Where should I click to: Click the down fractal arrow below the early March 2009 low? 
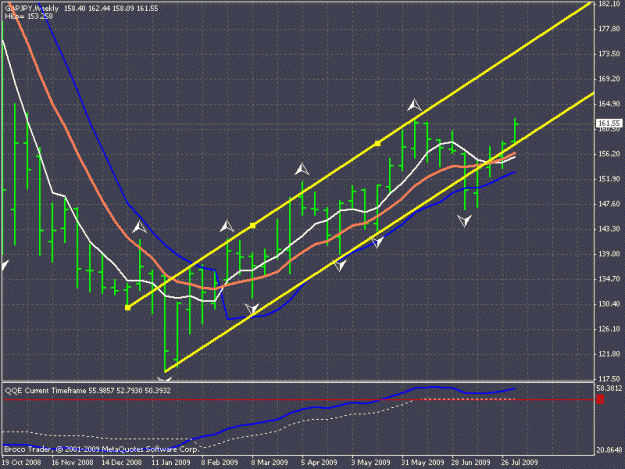[x=252, y=309]
